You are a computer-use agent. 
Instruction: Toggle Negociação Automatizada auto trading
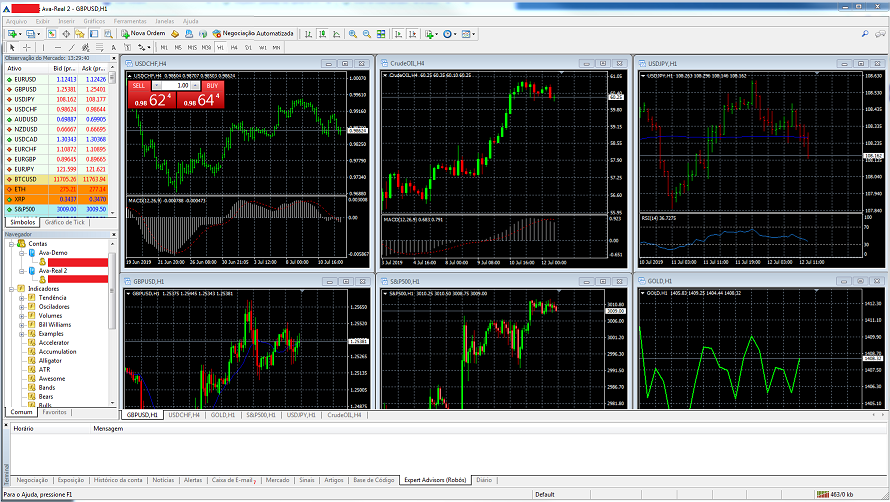tap(253, 34)
